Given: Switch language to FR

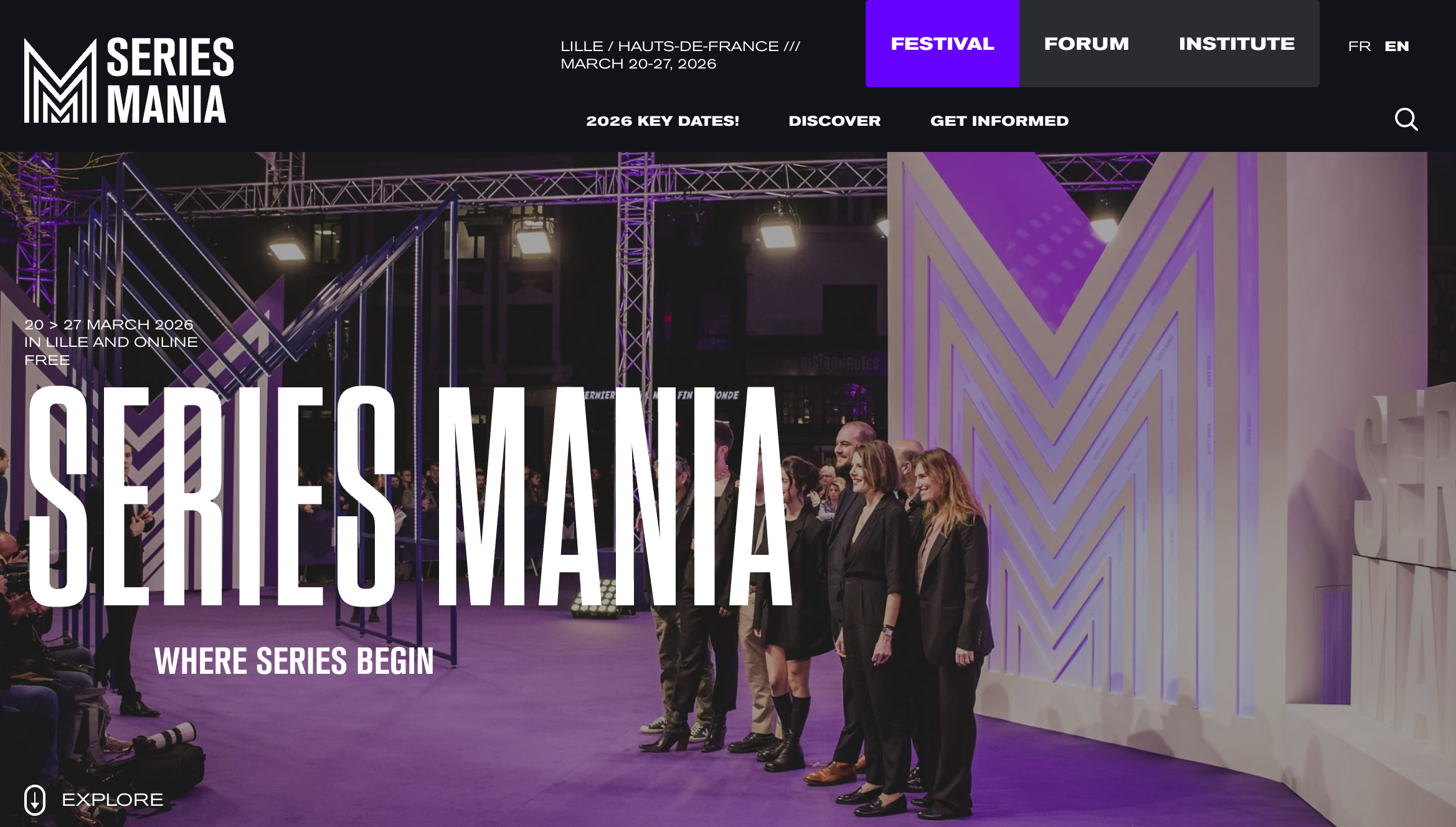Looking at the screenshot, I should (1359, 46).
